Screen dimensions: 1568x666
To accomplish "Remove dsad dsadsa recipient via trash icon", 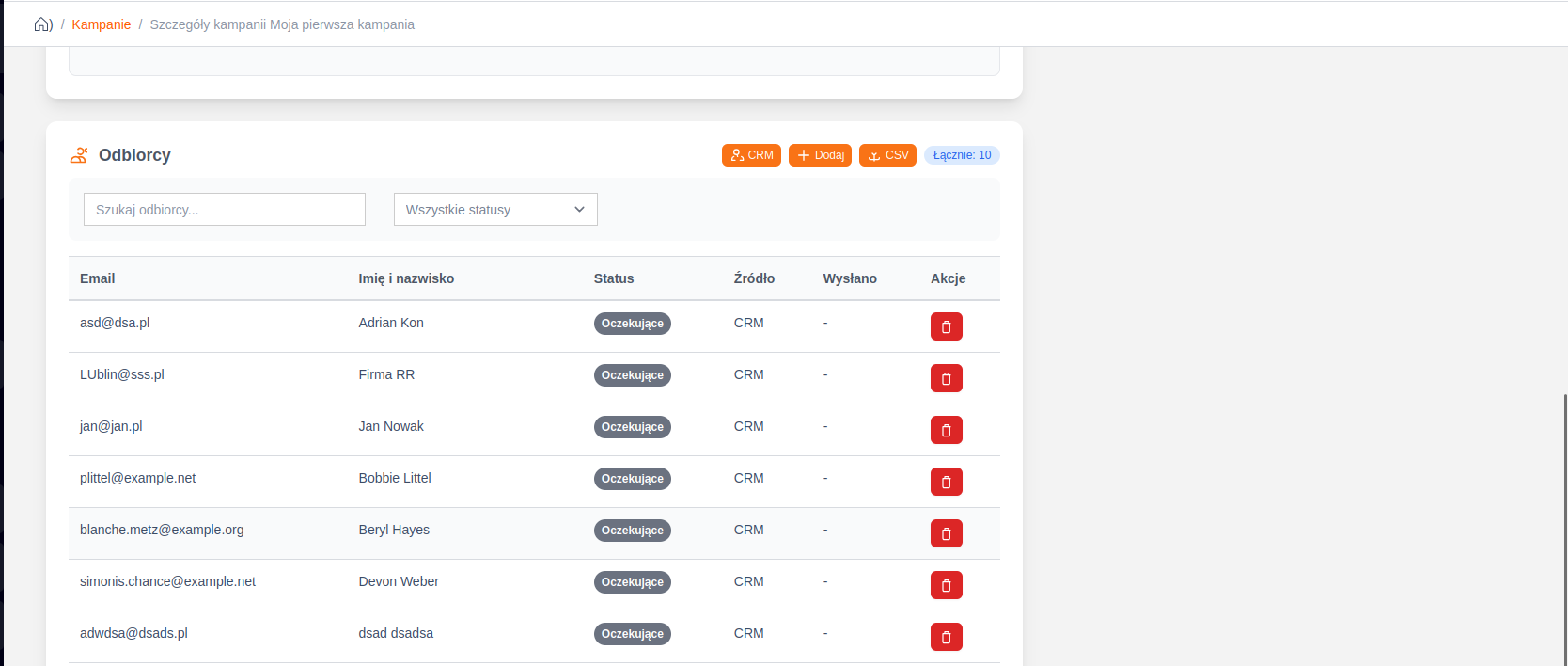I will click(946, 637).
